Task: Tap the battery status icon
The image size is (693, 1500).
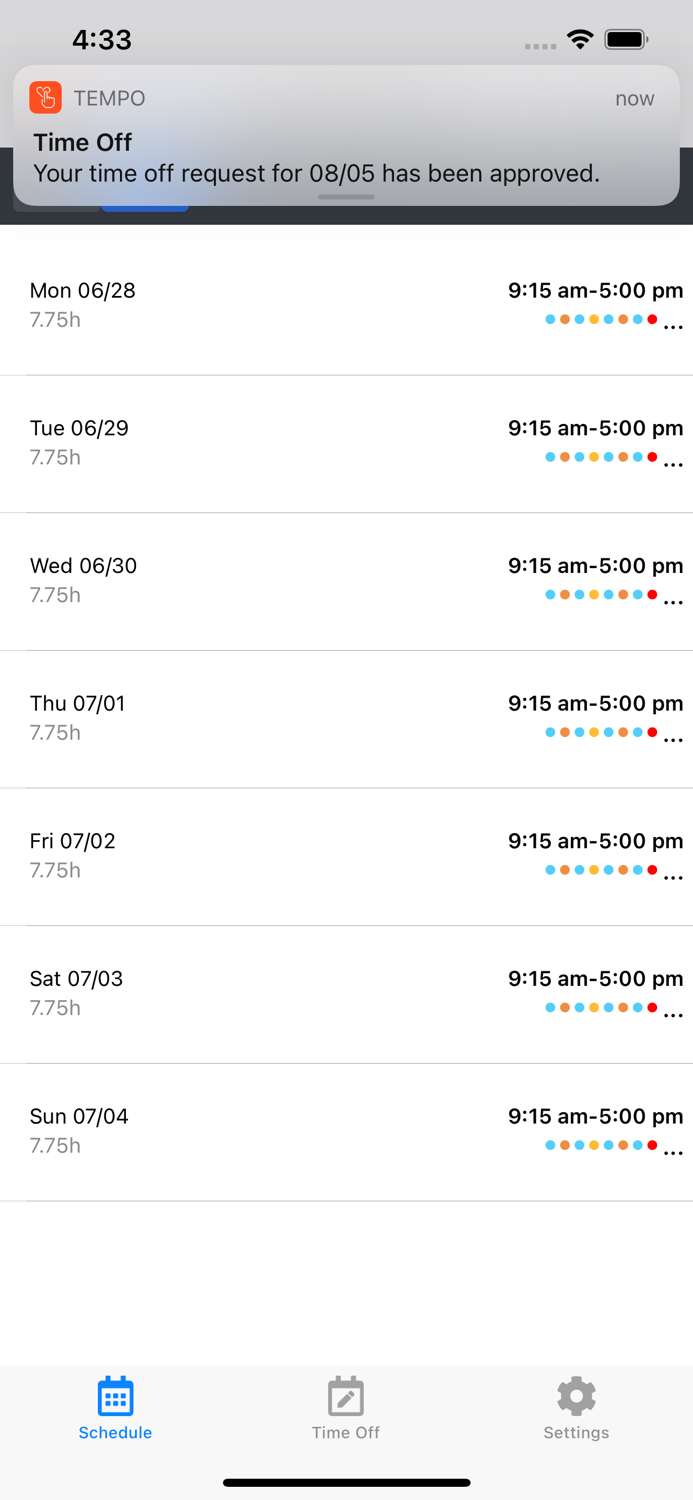Action: pyautogui.click(x=627, y=40)
